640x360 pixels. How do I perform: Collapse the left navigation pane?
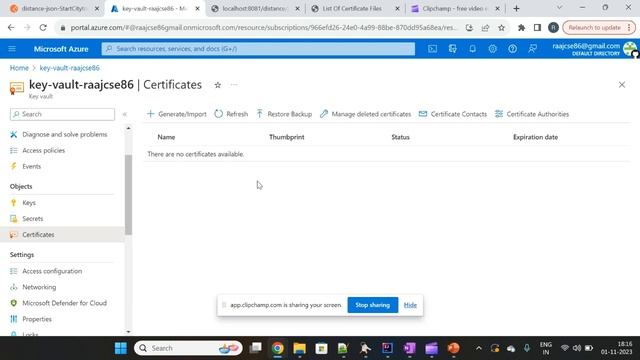point(125,114)
